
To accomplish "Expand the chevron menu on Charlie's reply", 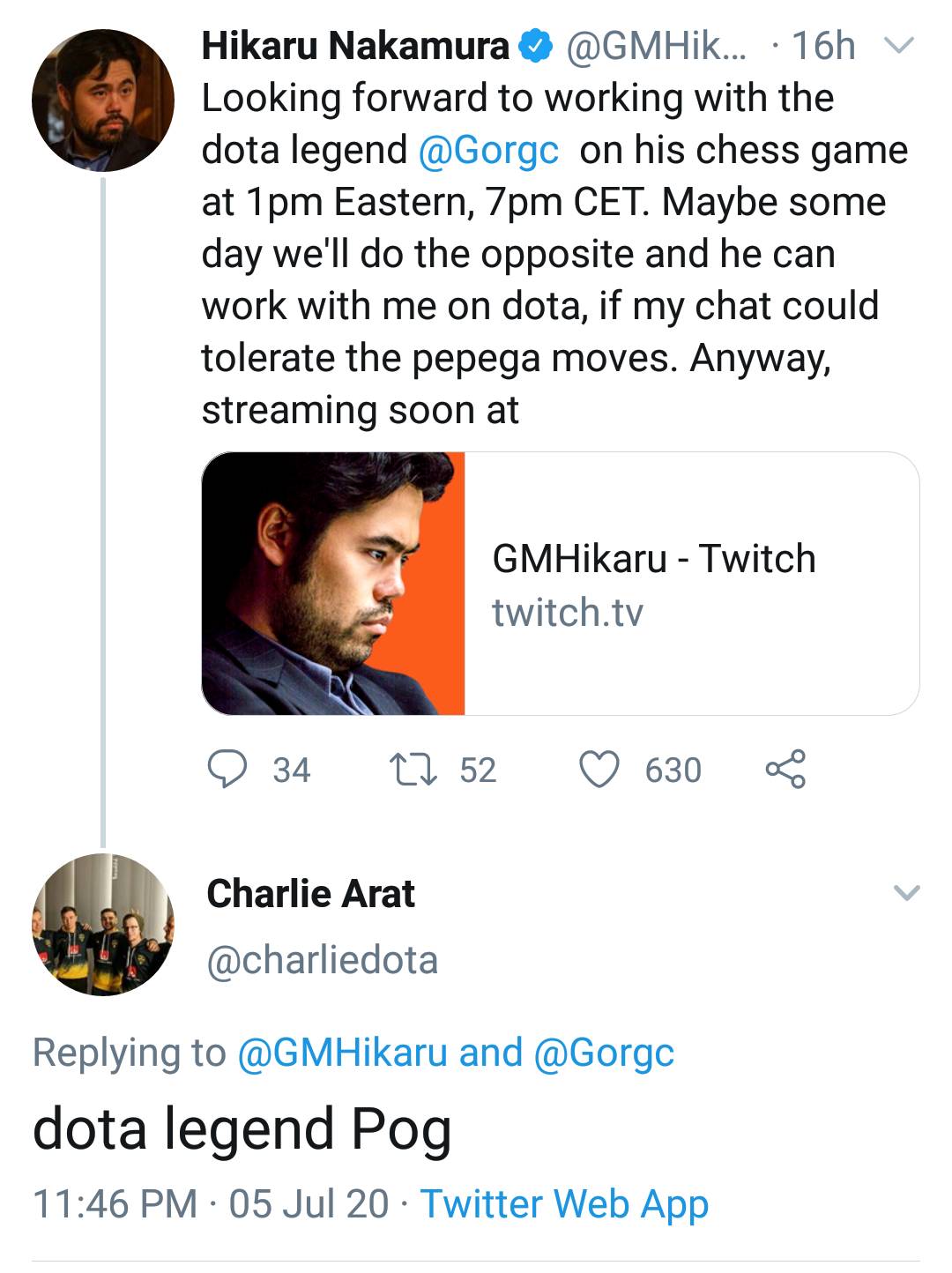I will pos(906,893).
